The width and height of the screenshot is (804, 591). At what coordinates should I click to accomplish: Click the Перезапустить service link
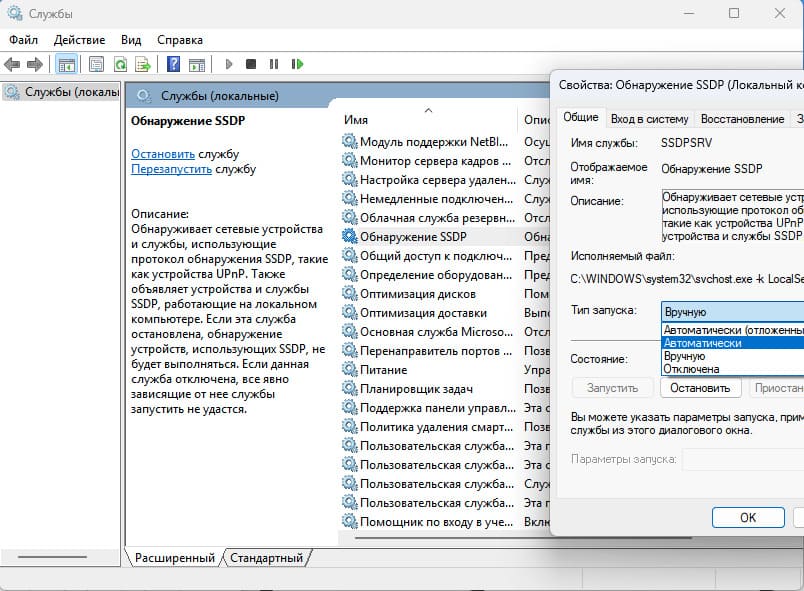pyautogui.click(x=171, y=169)
